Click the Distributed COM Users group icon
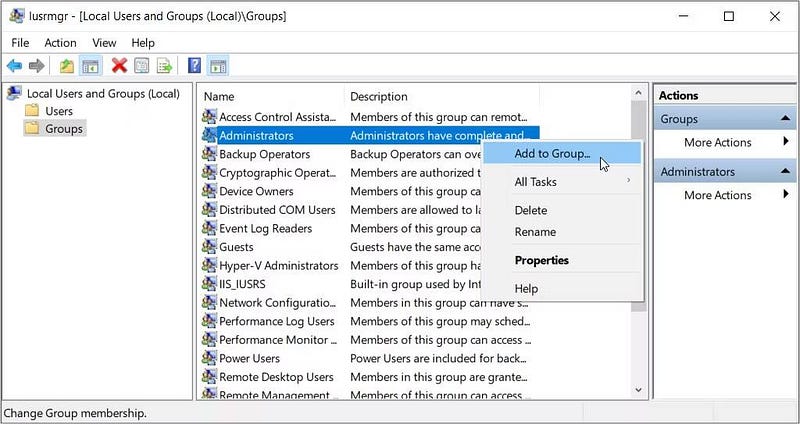The height and width of the screenshot is (424, 800). pos(209,209)
